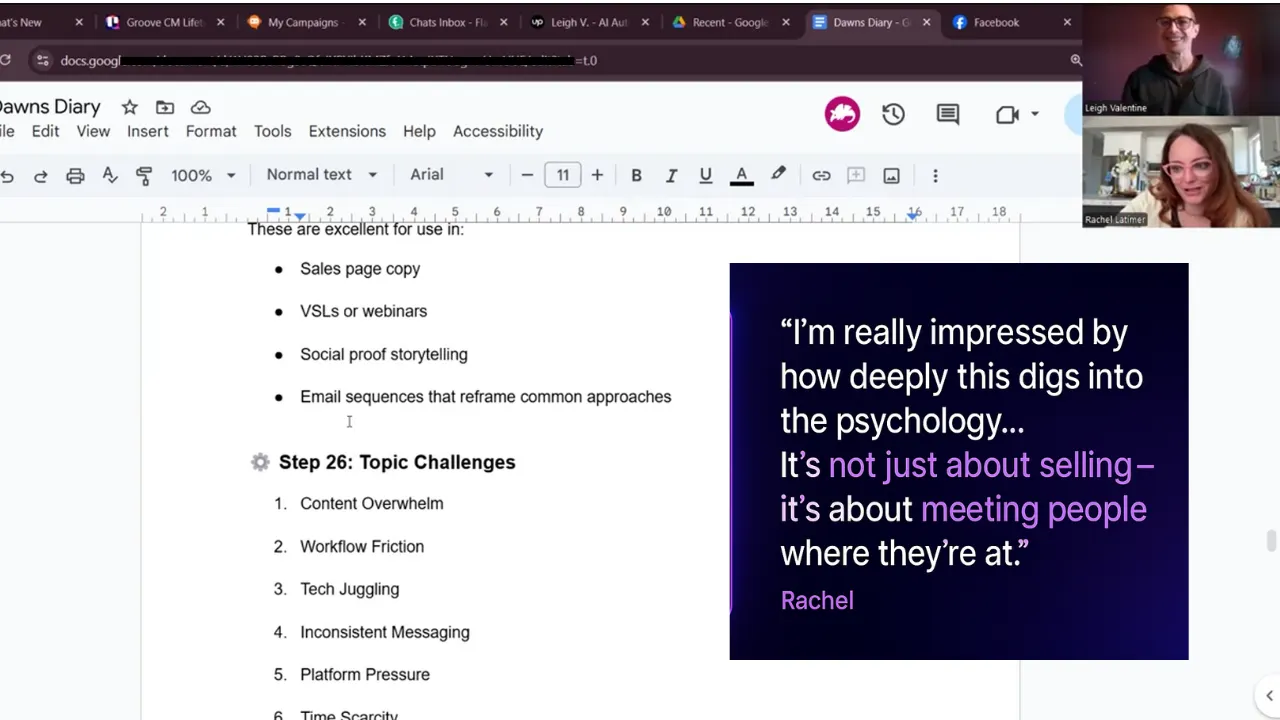Click the pink collaborator avatar

coord(842,114)
